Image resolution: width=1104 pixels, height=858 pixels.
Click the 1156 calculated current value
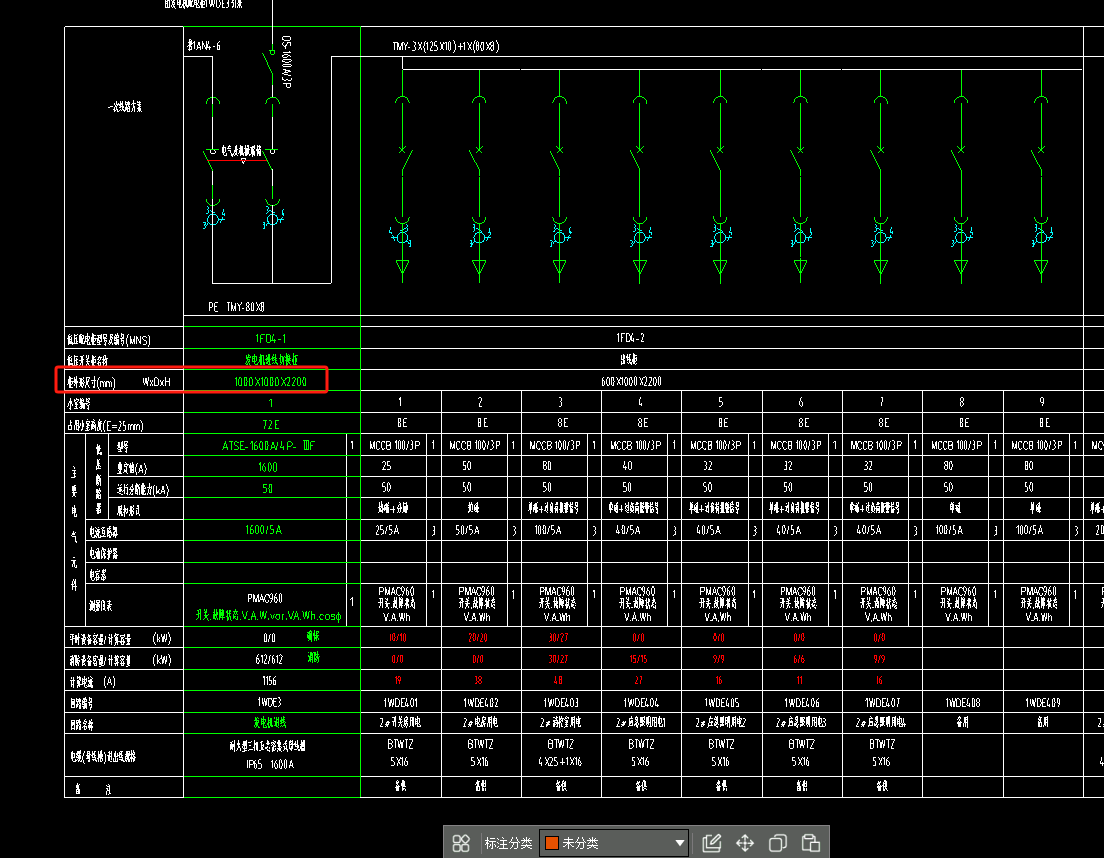pyautogui.click(x=269, y=681)
